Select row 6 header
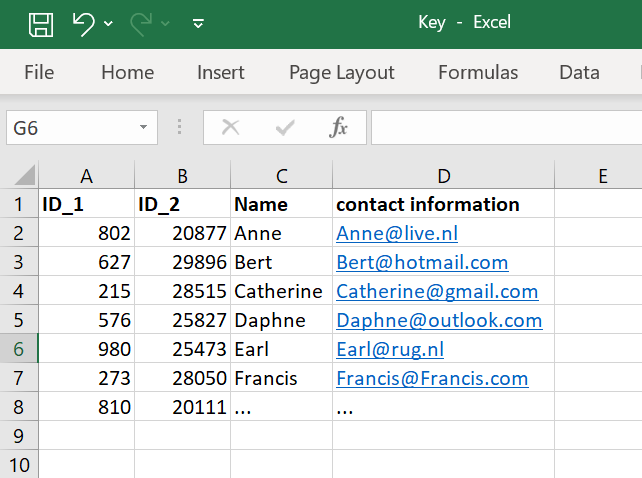Image resolution: width=642 pixels, height=478 pixels. 19,349
